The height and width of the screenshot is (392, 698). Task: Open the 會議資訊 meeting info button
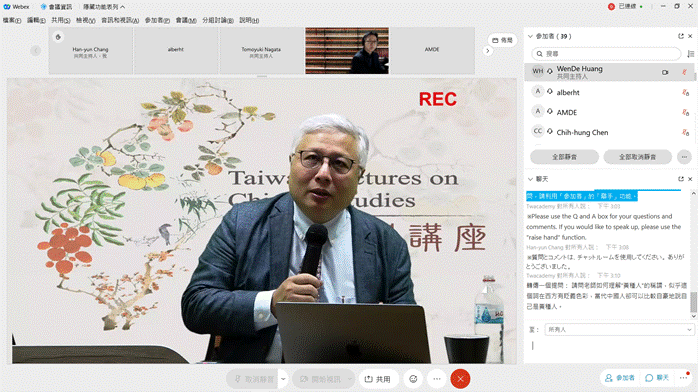tap(56, 7)
